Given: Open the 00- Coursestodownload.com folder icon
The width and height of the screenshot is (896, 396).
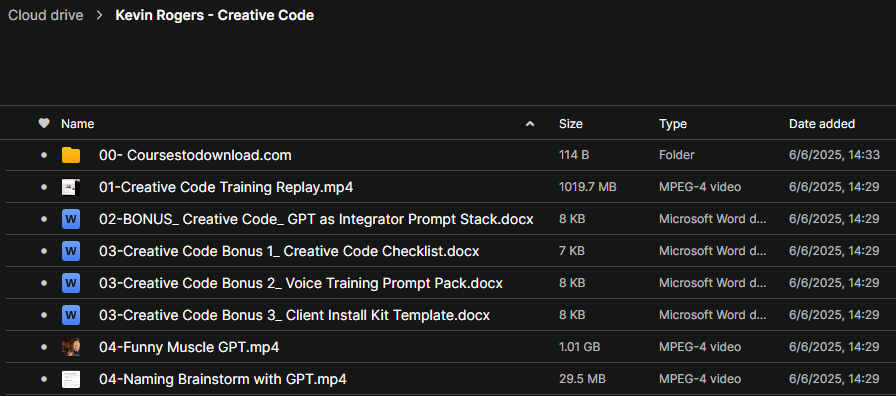Looking at the screenshot, I should [71, 155].
